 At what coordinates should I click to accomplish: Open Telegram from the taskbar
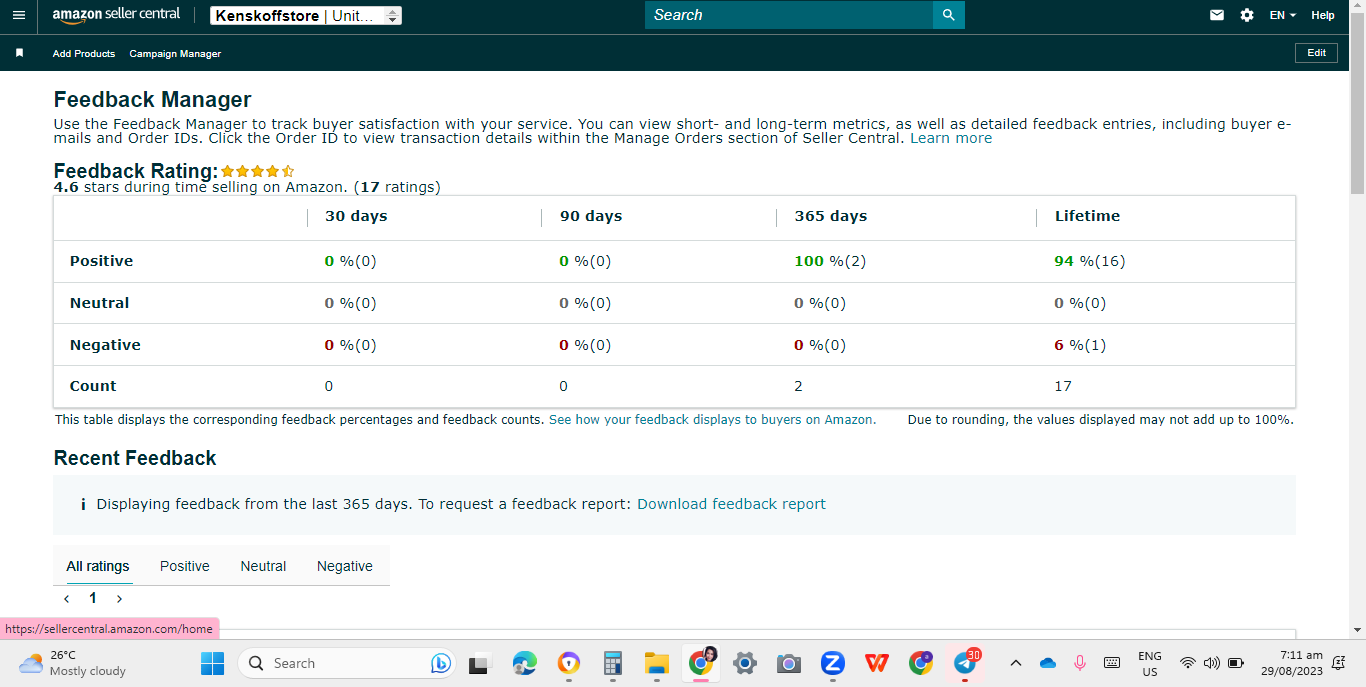click(965, 663)
